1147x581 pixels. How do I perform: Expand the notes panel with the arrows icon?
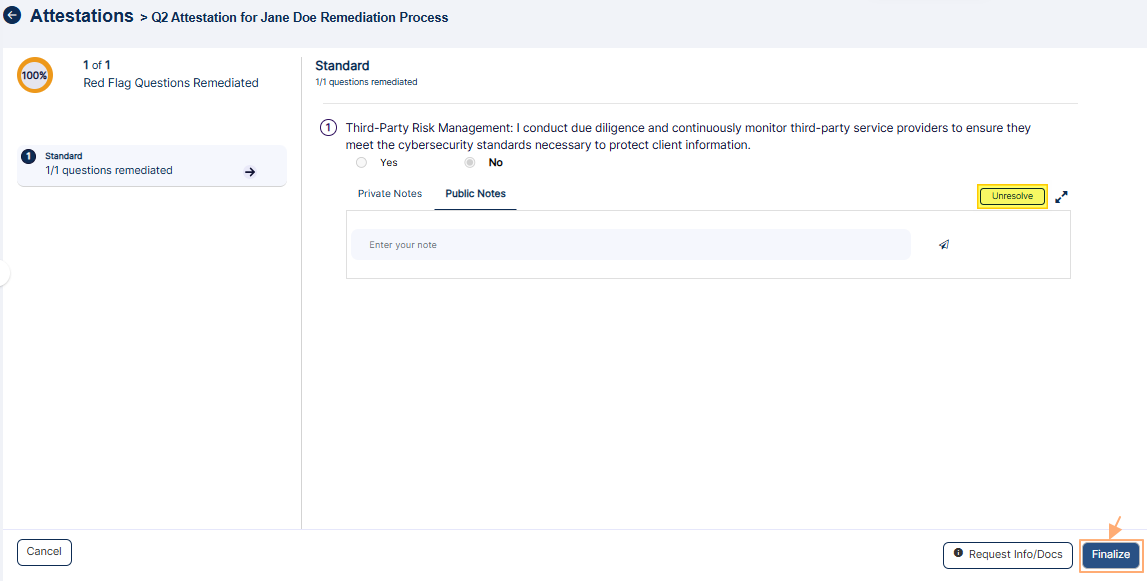[x=1062, y=197]
